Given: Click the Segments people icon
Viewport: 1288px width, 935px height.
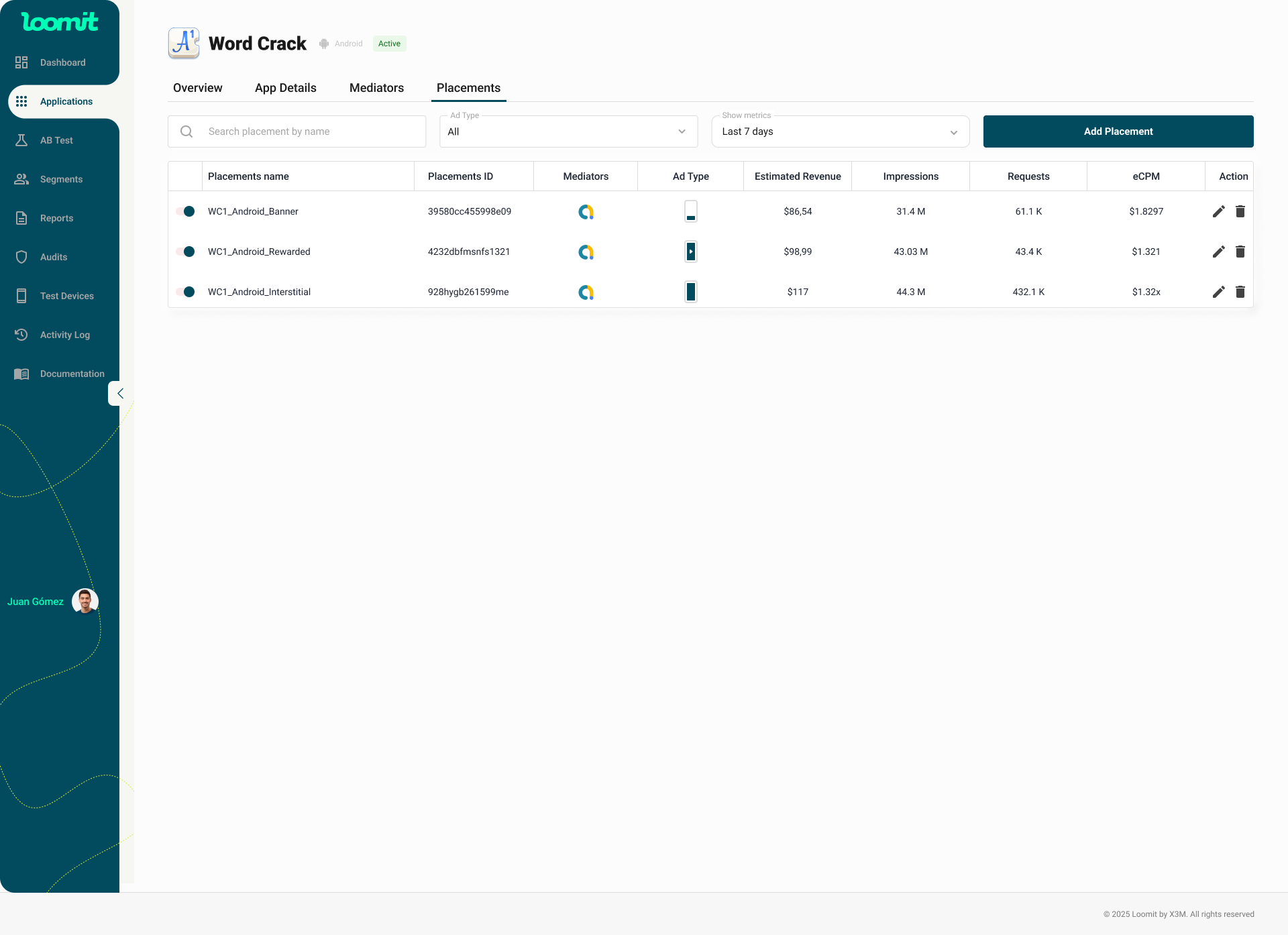Looking at the screenshot, I should tap(21, 179).
